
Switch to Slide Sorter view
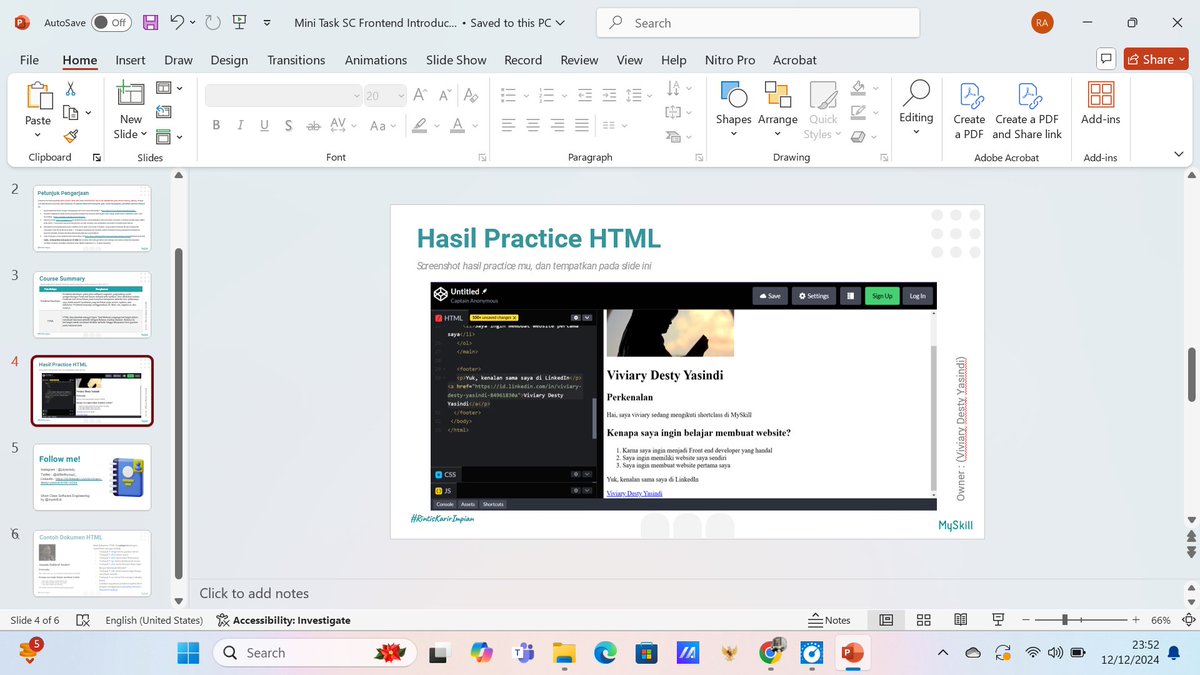click(924, 620)
